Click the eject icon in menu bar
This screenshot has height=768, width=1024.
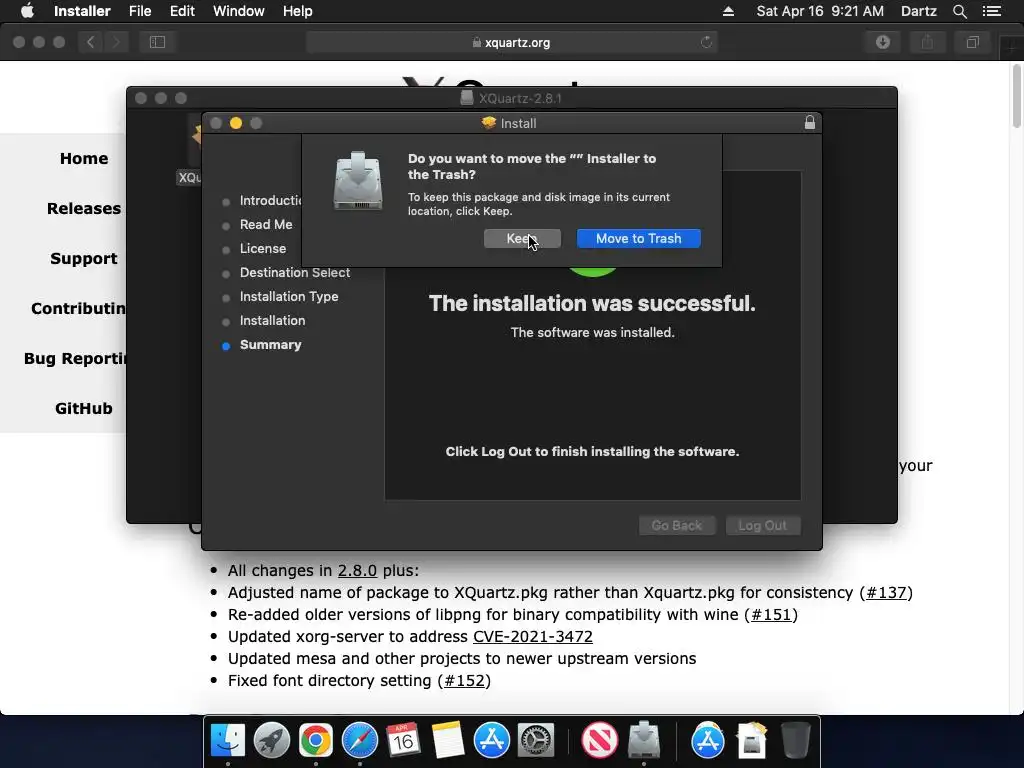click(x=728, y=11)
